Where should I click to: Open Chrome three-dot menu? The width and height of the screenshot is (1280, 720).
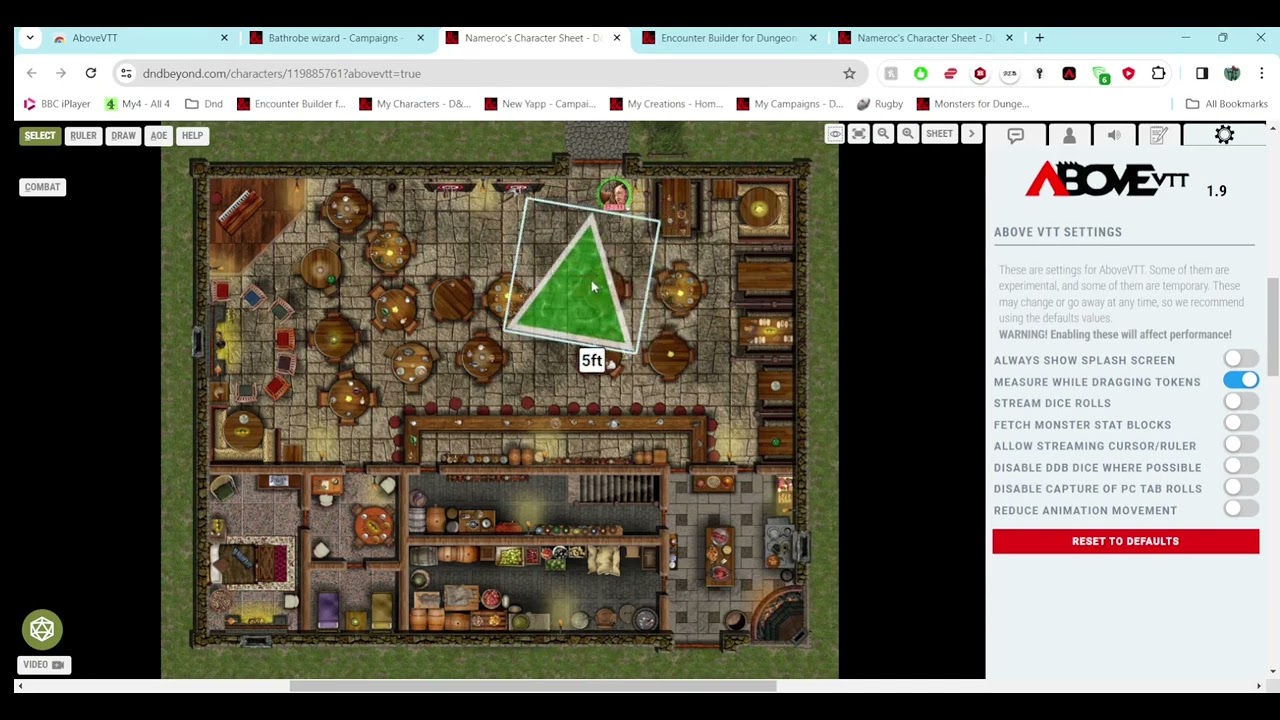(x=1262, y=73)
